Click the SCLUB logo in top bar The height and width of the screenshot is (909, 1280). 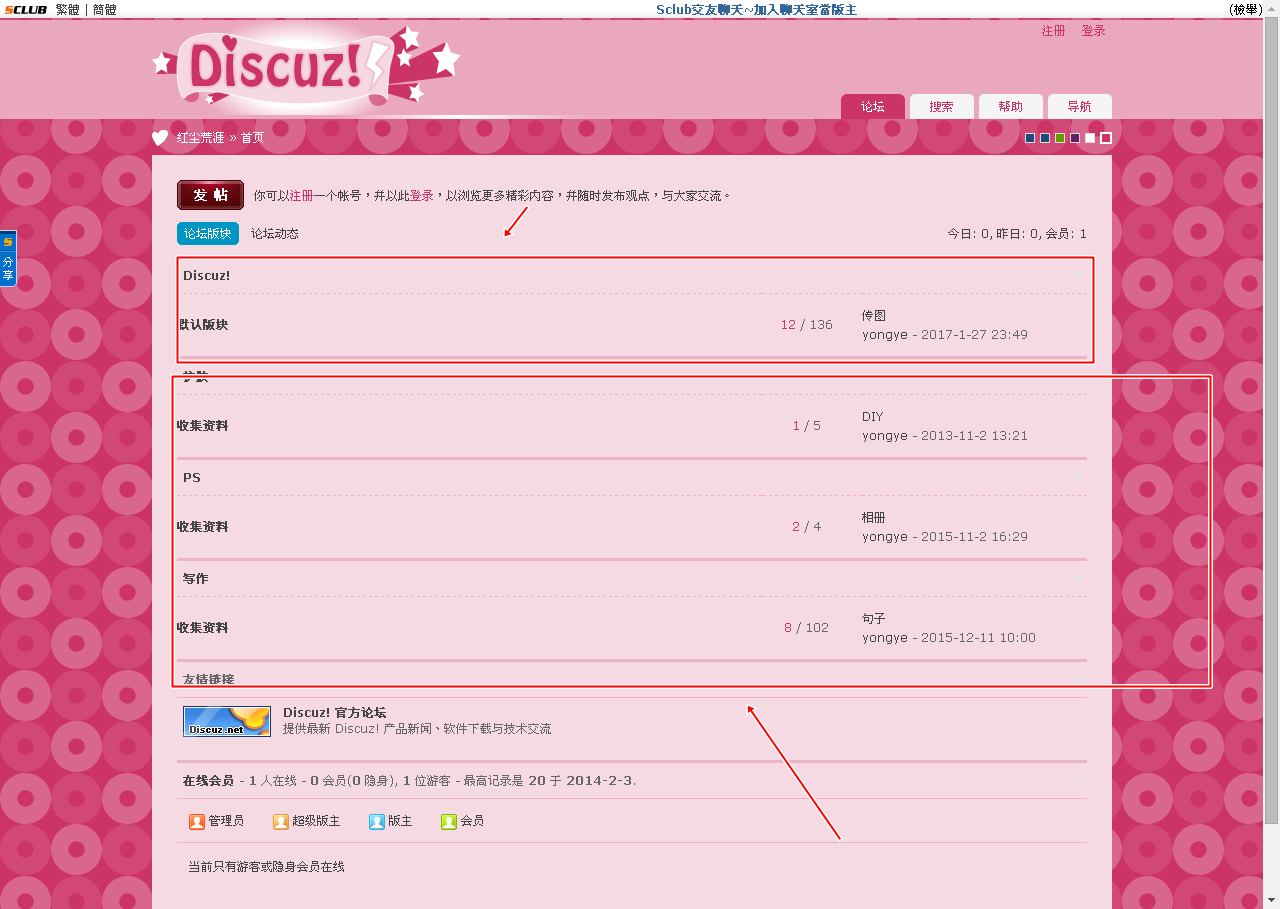tap(25, 9)
